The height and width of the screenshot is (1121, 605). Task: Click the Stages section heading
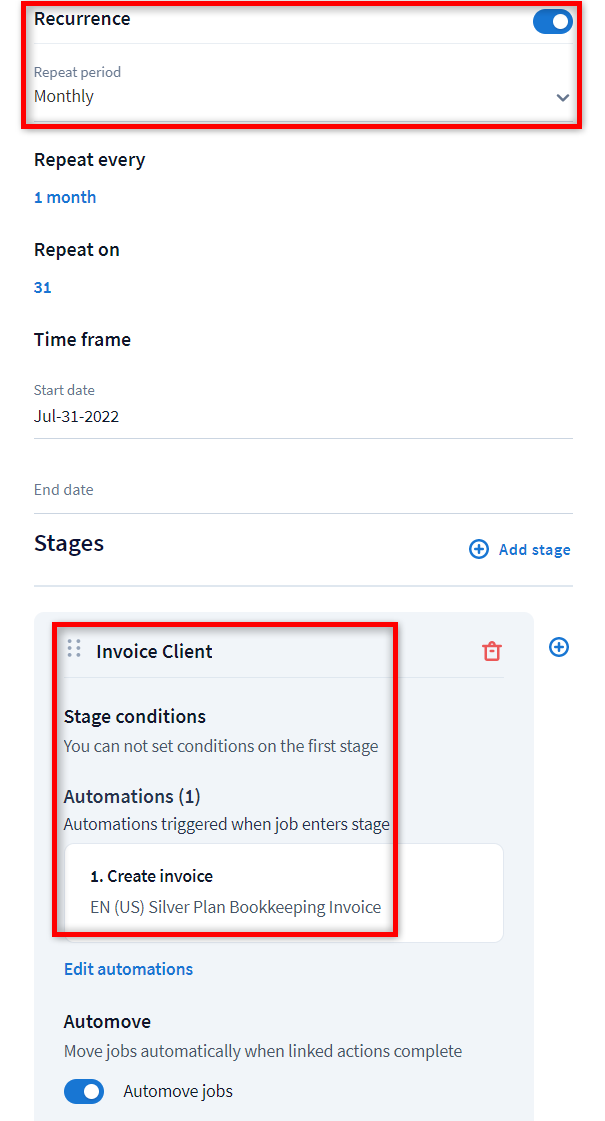69,543
